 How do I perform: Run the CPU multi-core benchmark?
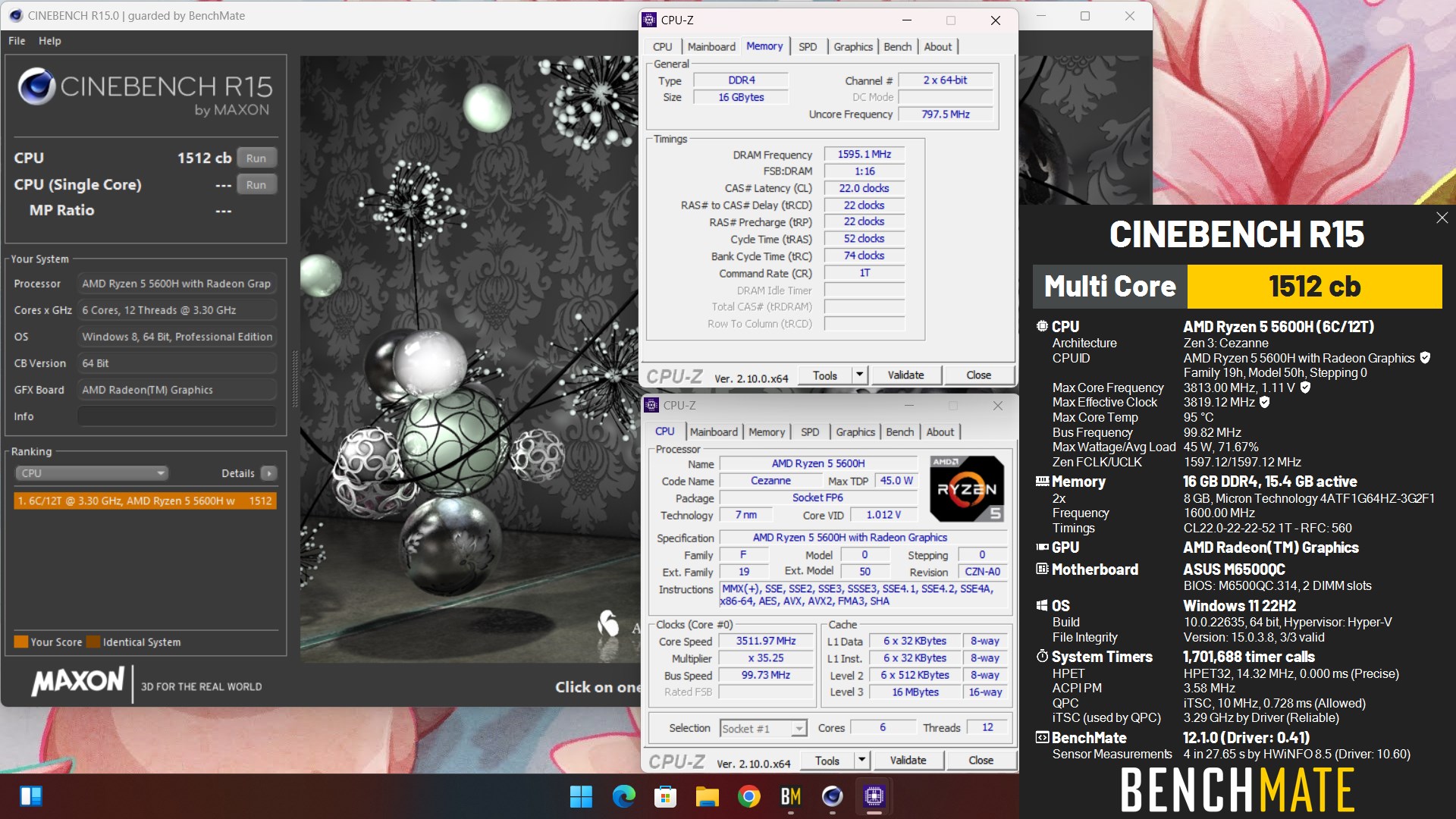[x=256, y=158]
